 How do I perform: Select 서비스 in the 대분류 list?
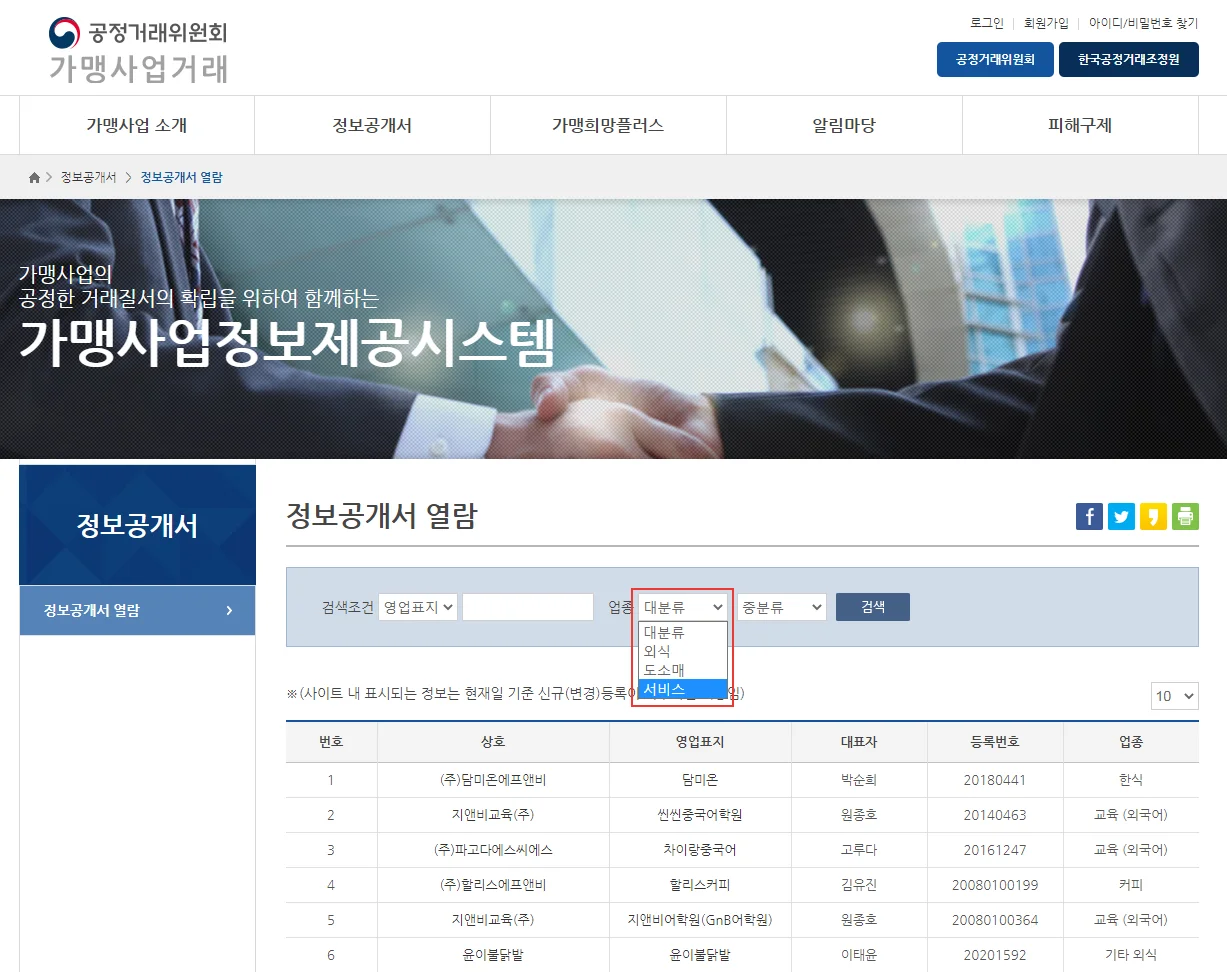682,689
